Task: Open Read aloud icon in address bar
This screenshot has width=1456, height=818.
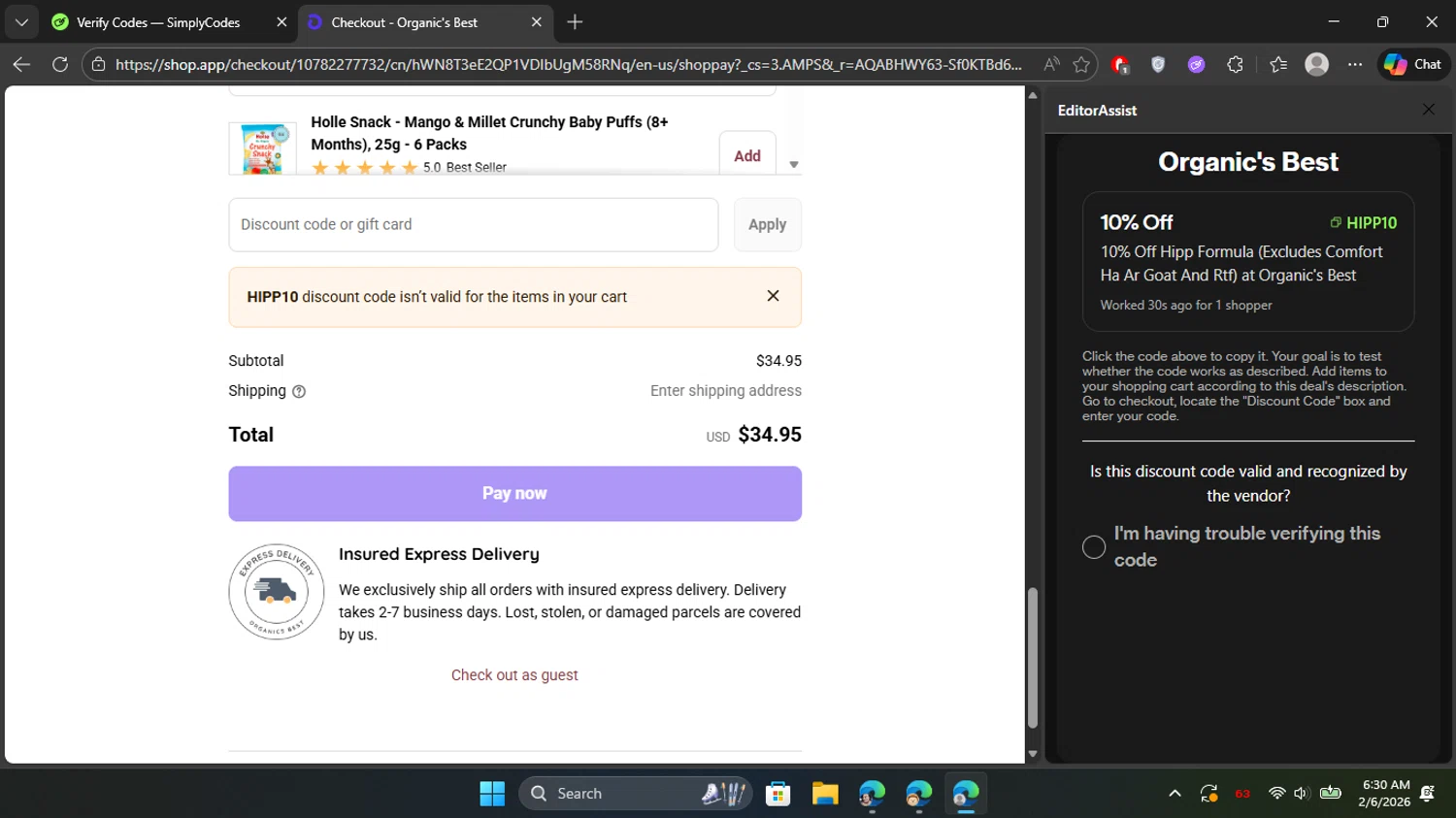Action: click(x=1051, y=64)
